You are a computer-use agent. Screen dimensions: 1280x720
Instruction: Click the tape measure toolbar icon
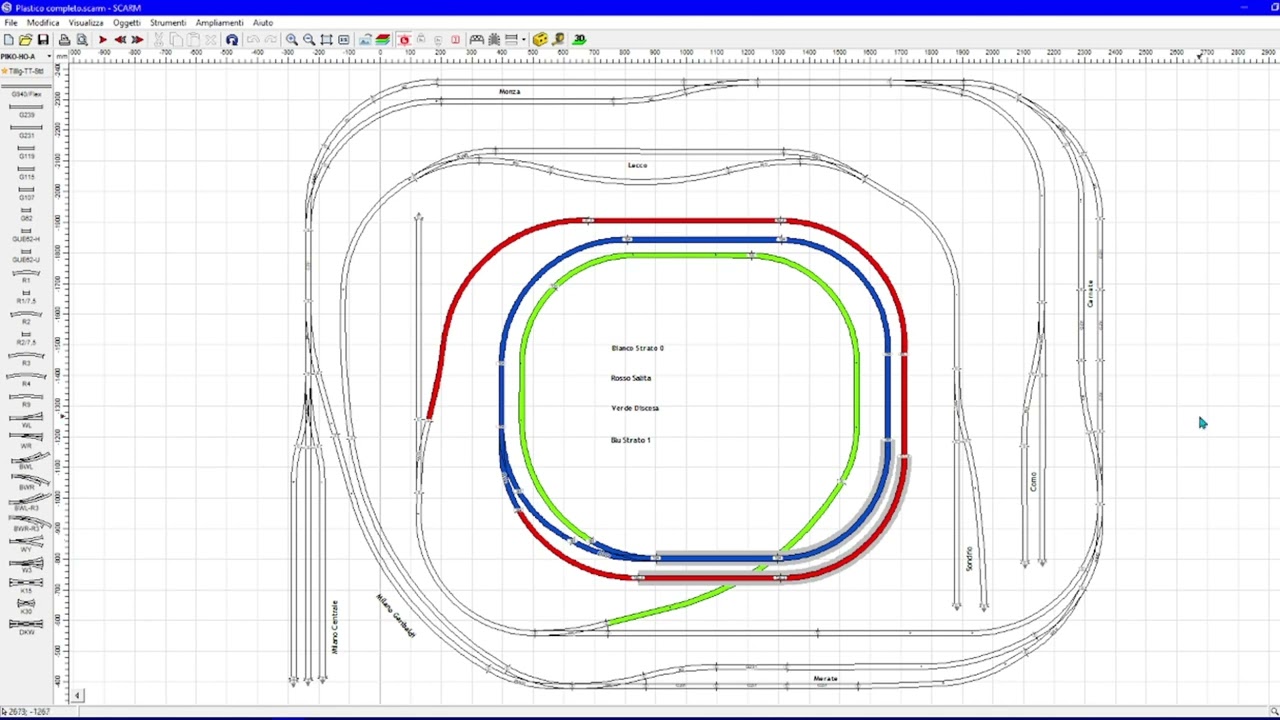point(559,40)
